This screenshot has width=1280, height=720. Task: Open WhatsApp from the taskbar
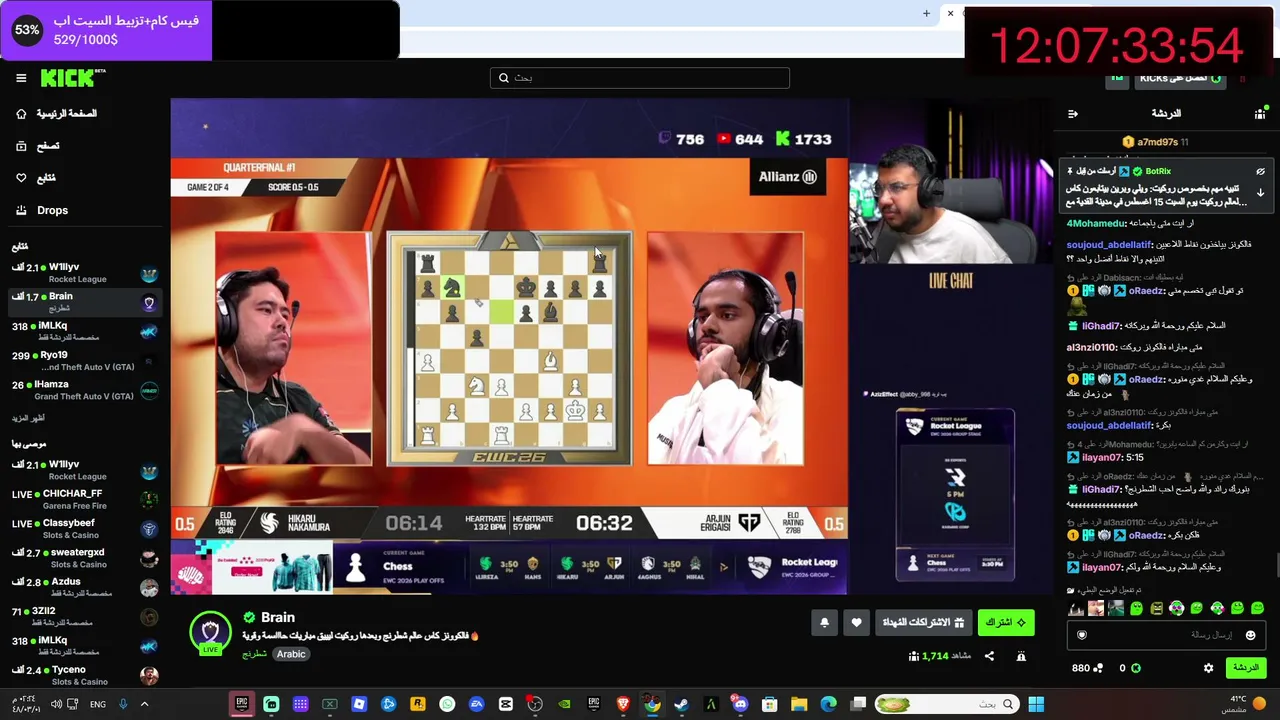[x=447, y=704]
